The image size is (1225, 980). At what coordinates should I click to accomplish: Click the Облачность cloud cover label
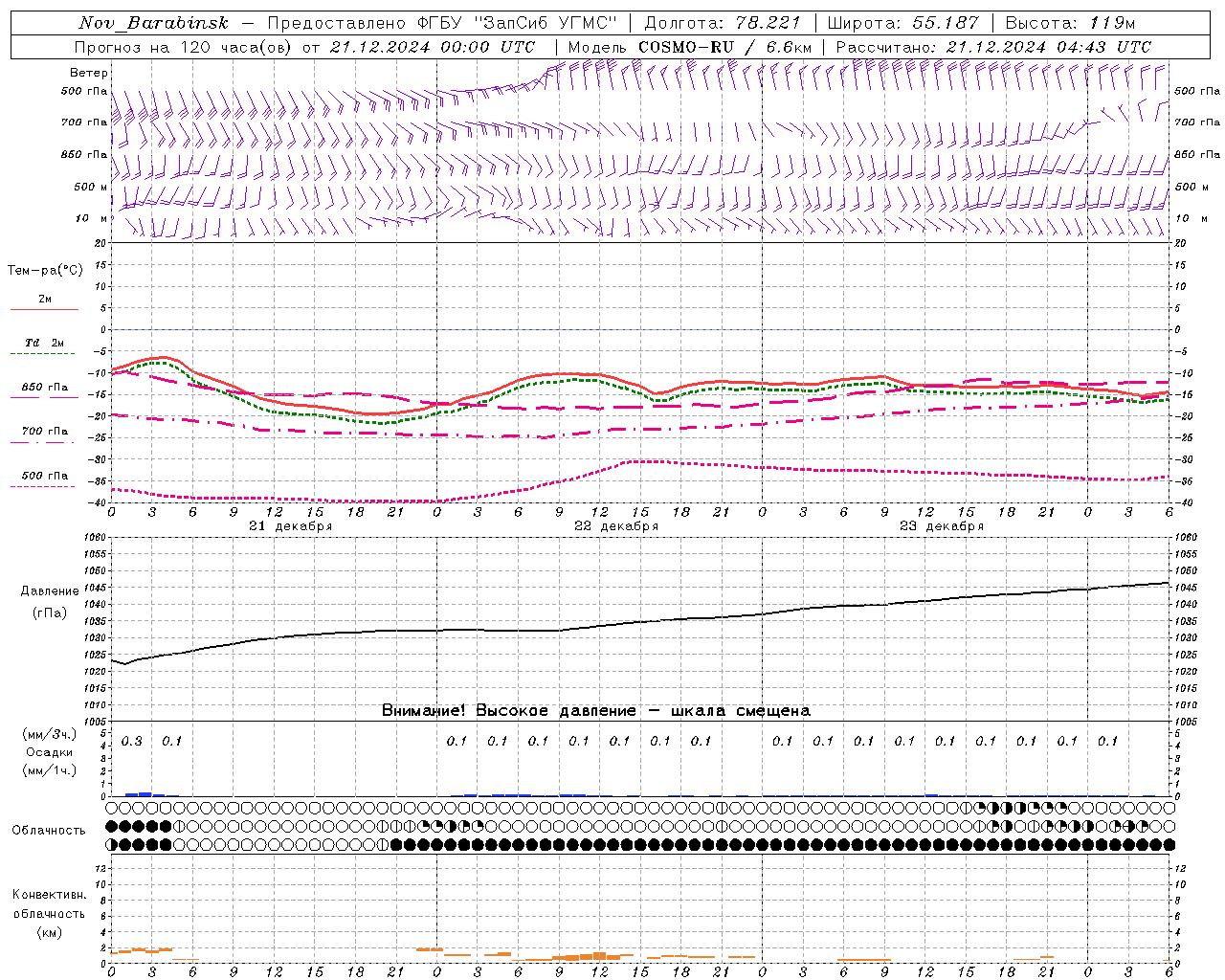(49, 830)
